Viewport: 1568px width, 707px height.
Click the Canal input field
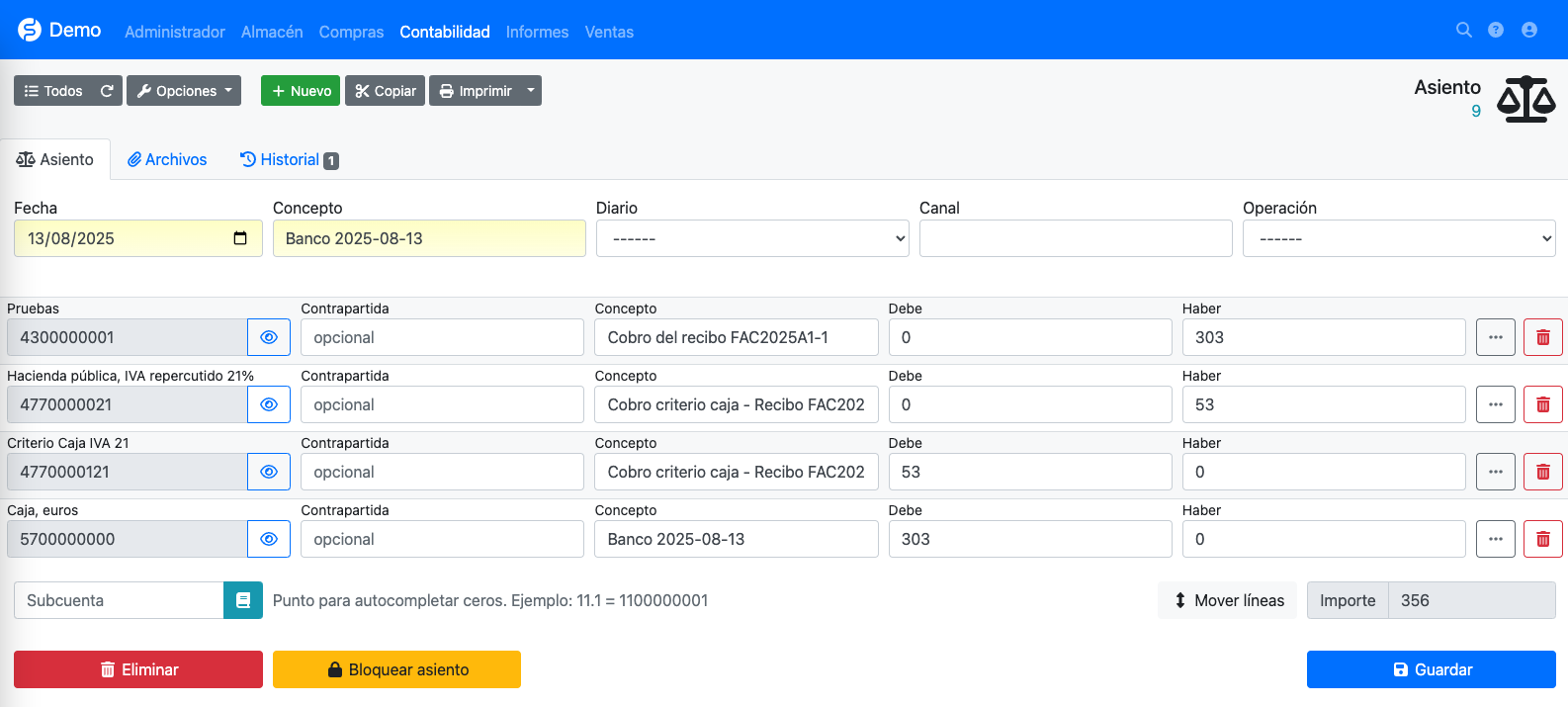(1075, 238)
